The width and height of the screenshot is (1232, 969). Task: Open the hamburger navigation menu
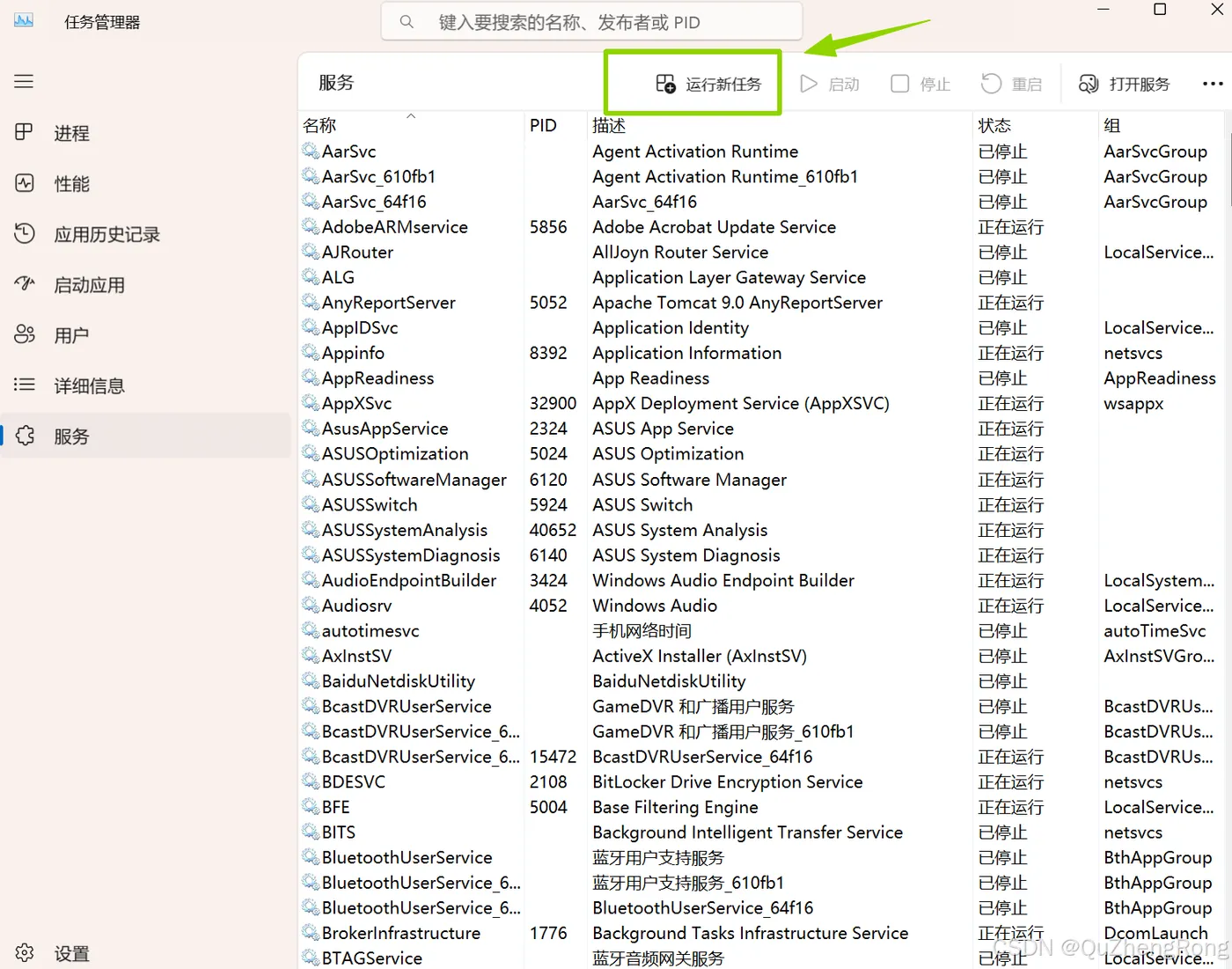tap(24, 82)
